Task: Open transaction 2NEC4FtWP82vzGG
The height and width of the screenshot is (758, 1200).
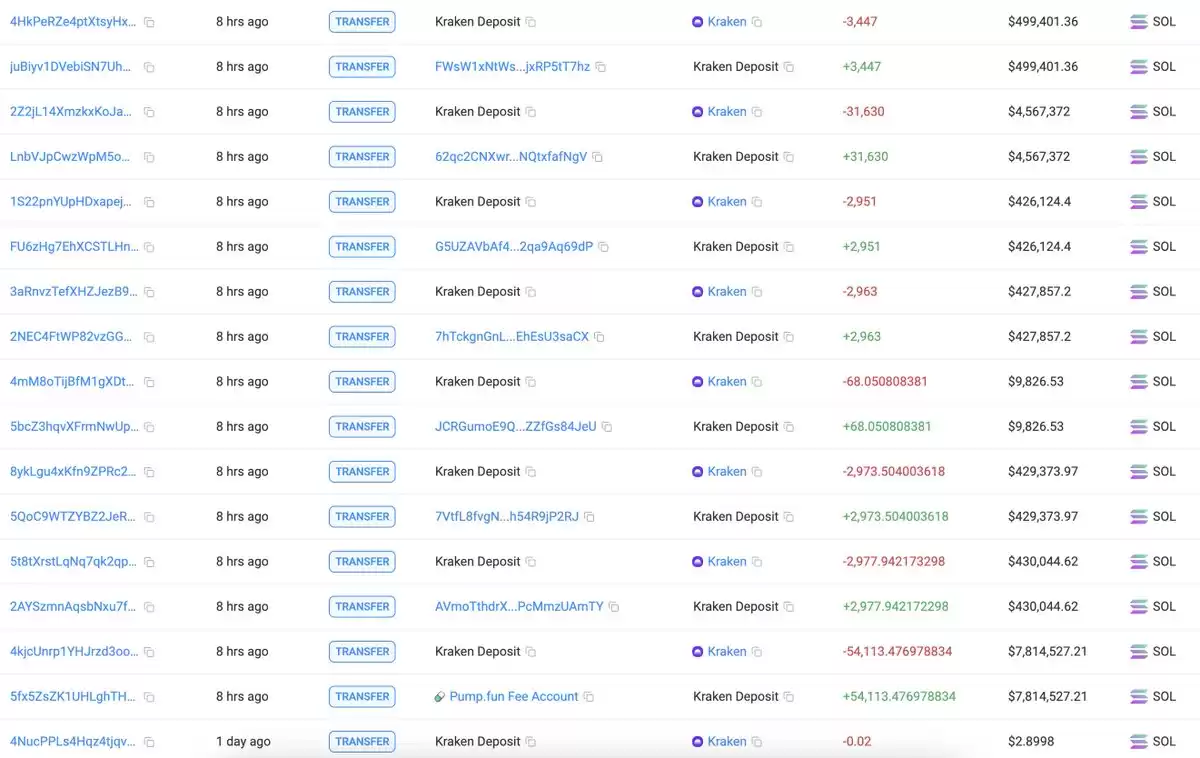Action: 71,337
